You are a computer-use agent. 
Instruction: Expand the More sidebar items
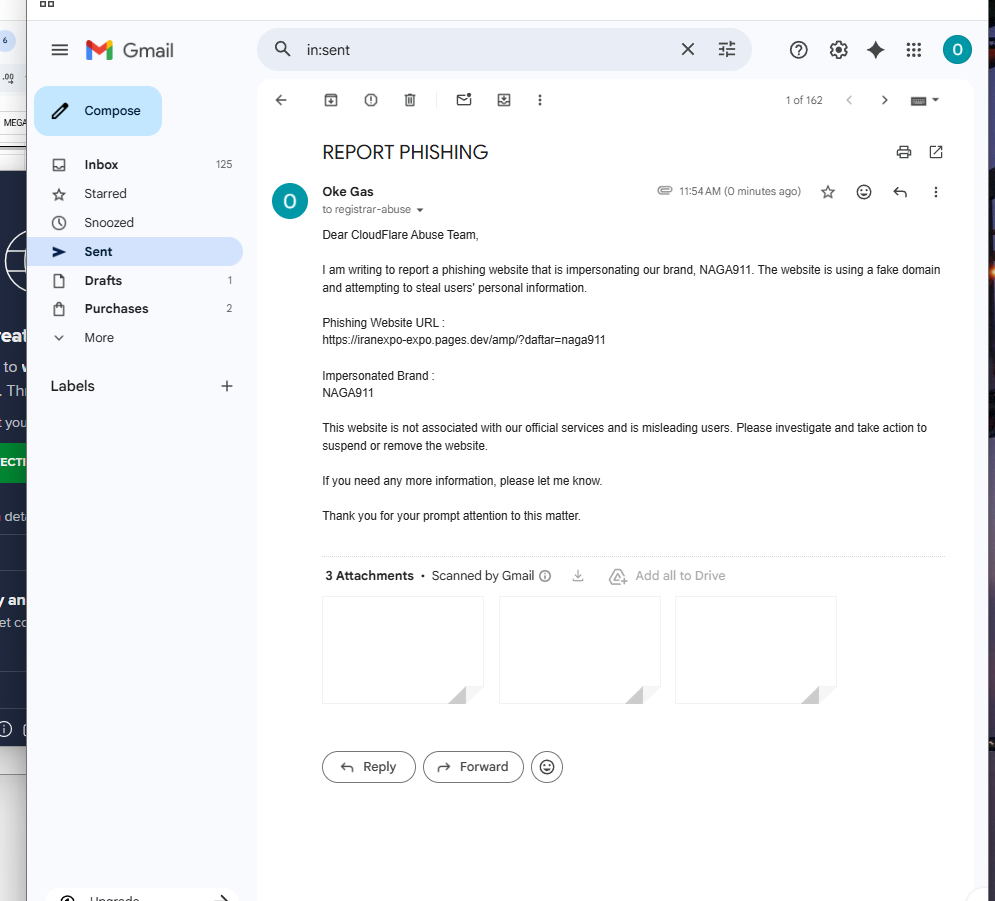click(x=135, y=338)
